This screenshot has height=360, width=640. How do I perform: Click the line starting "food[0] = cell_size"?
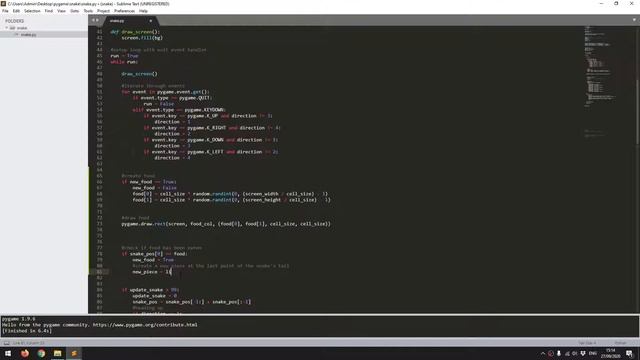pyautogui.click(x=230, y=194)
